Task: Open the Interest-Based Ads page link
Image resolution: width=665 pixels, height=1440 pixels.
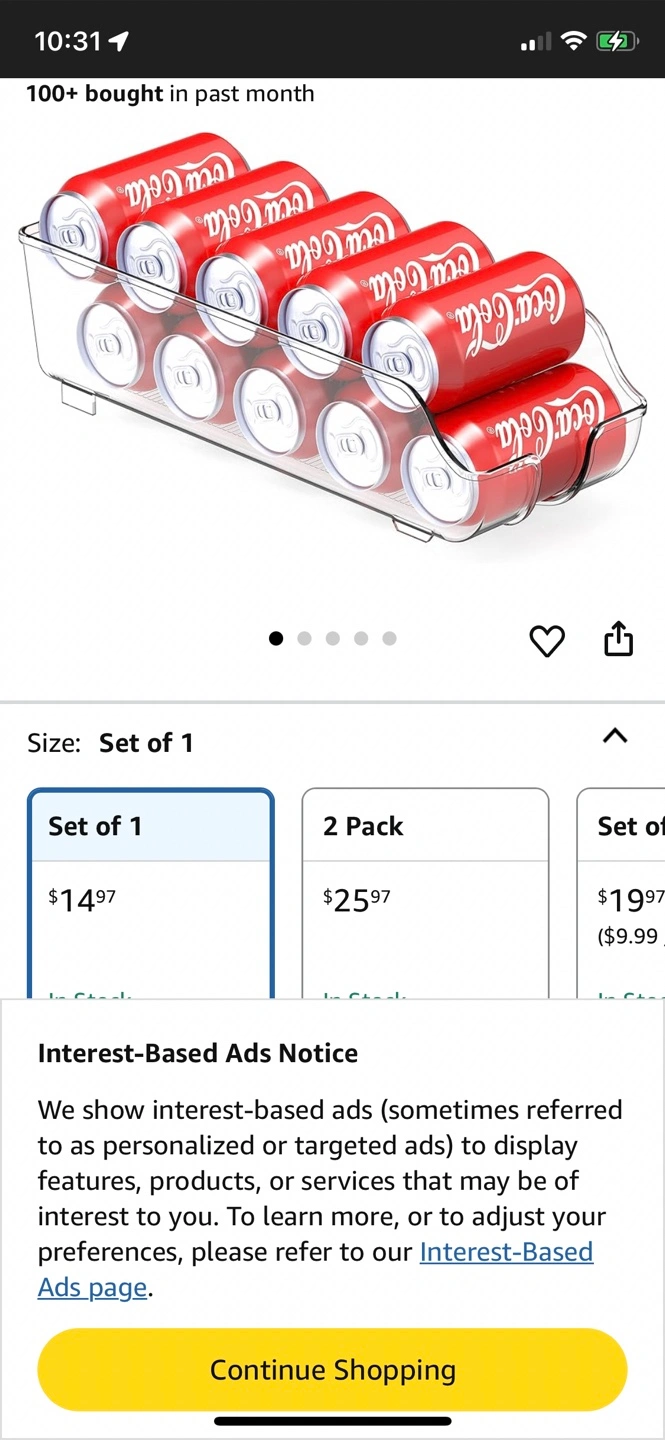Action: click(506, 1252)
